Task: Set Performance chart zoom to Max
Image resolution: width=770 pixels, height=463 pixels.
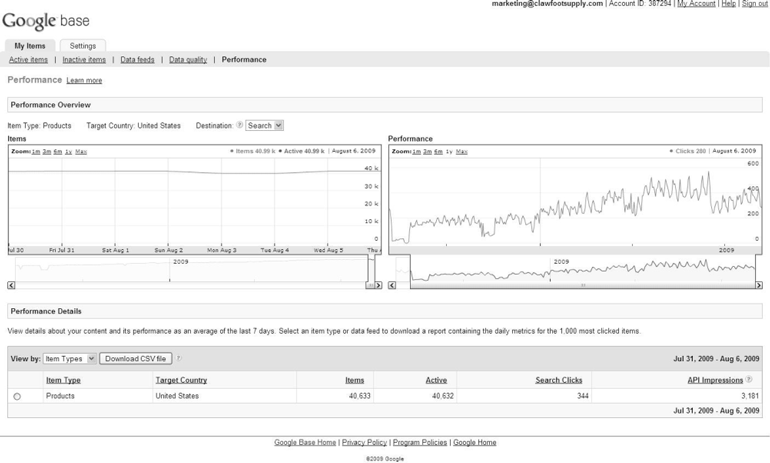Action: (462, 152)
